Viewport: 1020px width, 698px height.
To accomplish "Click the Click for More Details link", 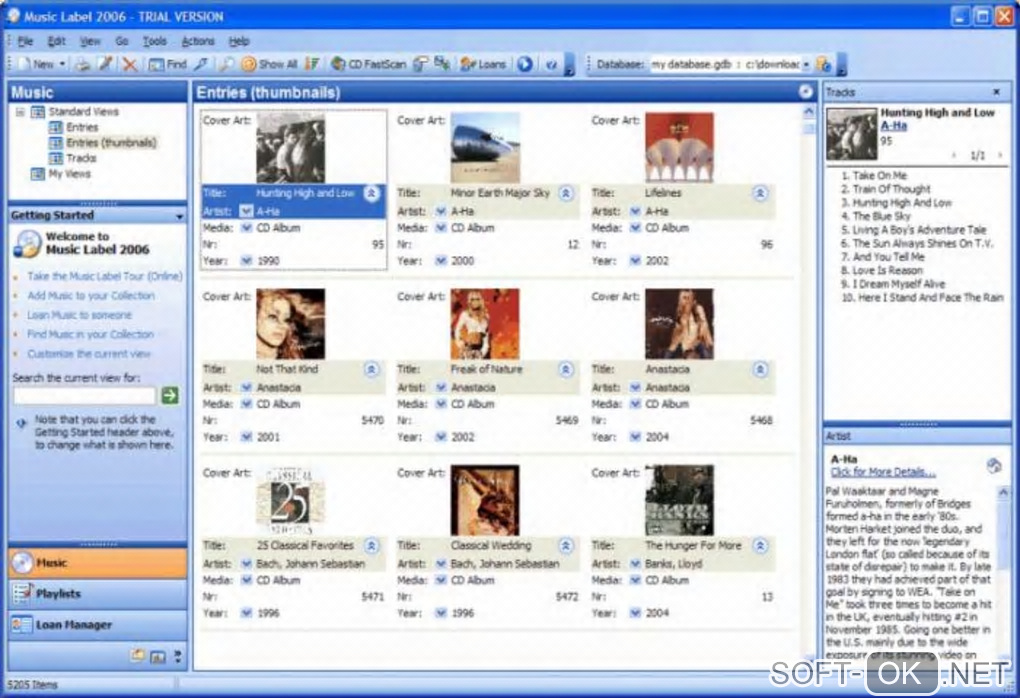I will [883, 472].
